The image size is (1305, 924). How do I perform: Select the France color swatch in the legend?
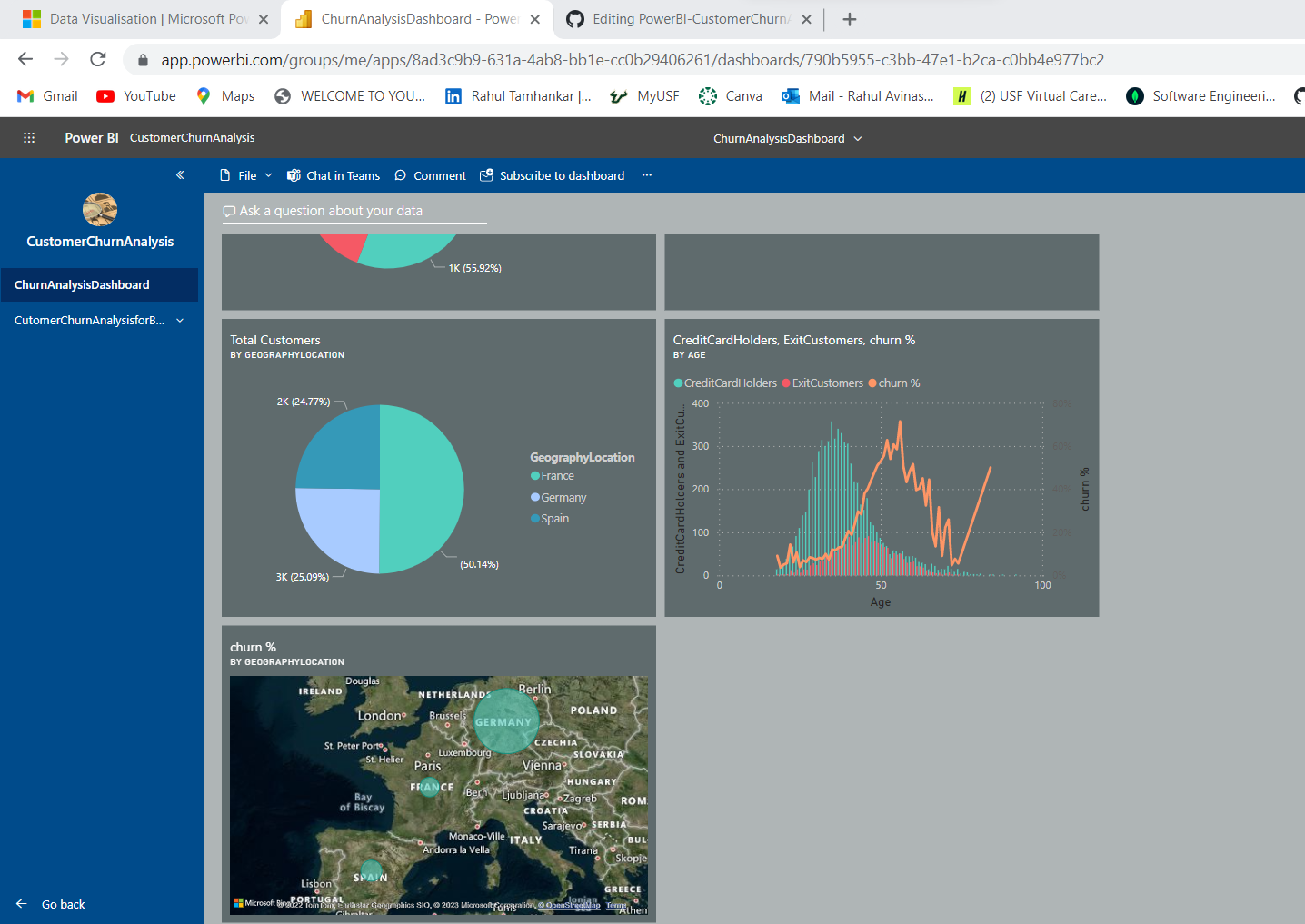[536, 475]
